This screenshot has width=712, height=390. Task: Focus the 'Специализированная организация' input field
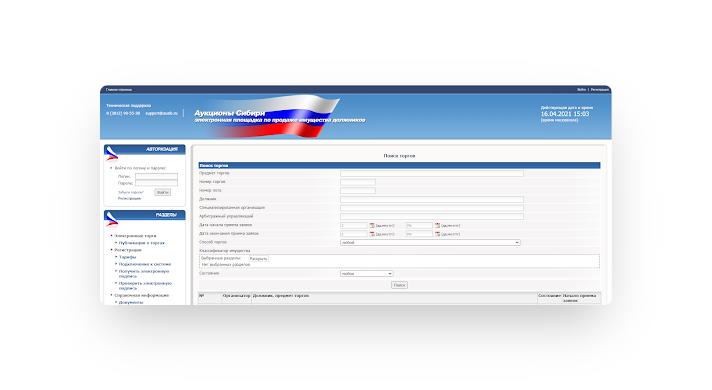(x=432, y=208)
